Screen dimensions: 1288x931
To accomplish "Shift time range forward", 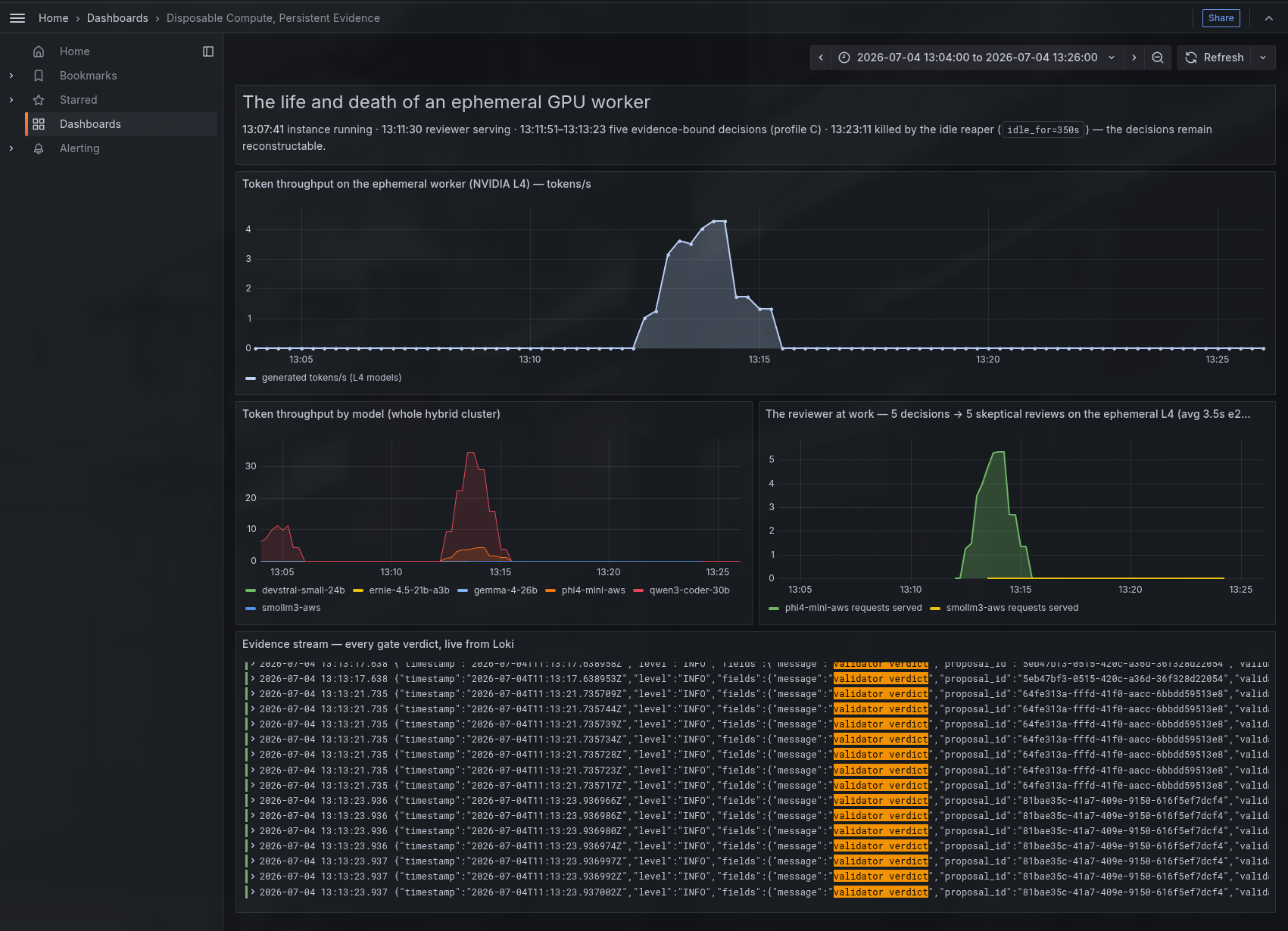I will pyautogui.click(x=1134, y=58).
